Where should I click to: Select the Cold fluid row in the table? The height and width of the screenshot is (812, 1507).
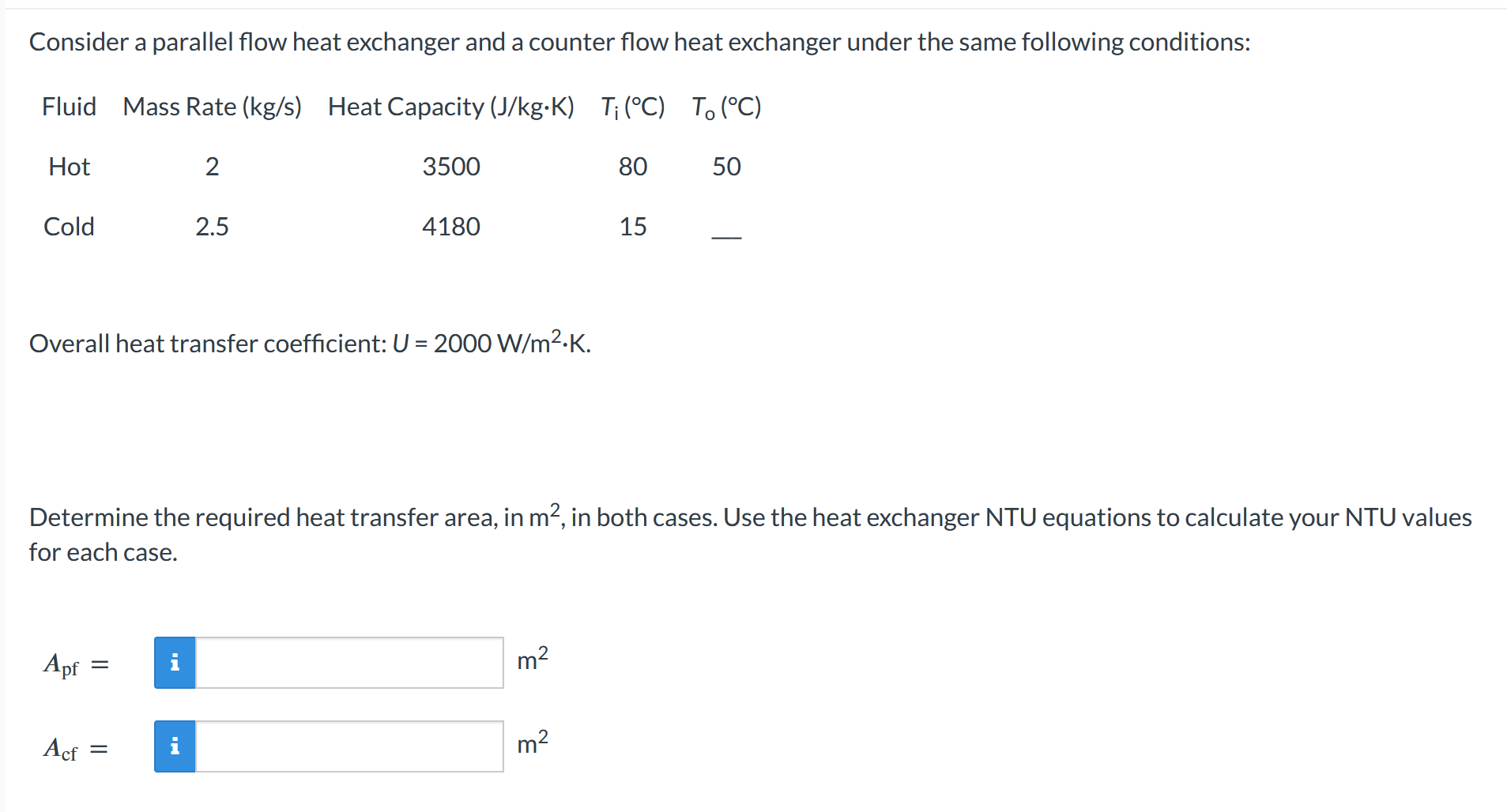[70, 227]
